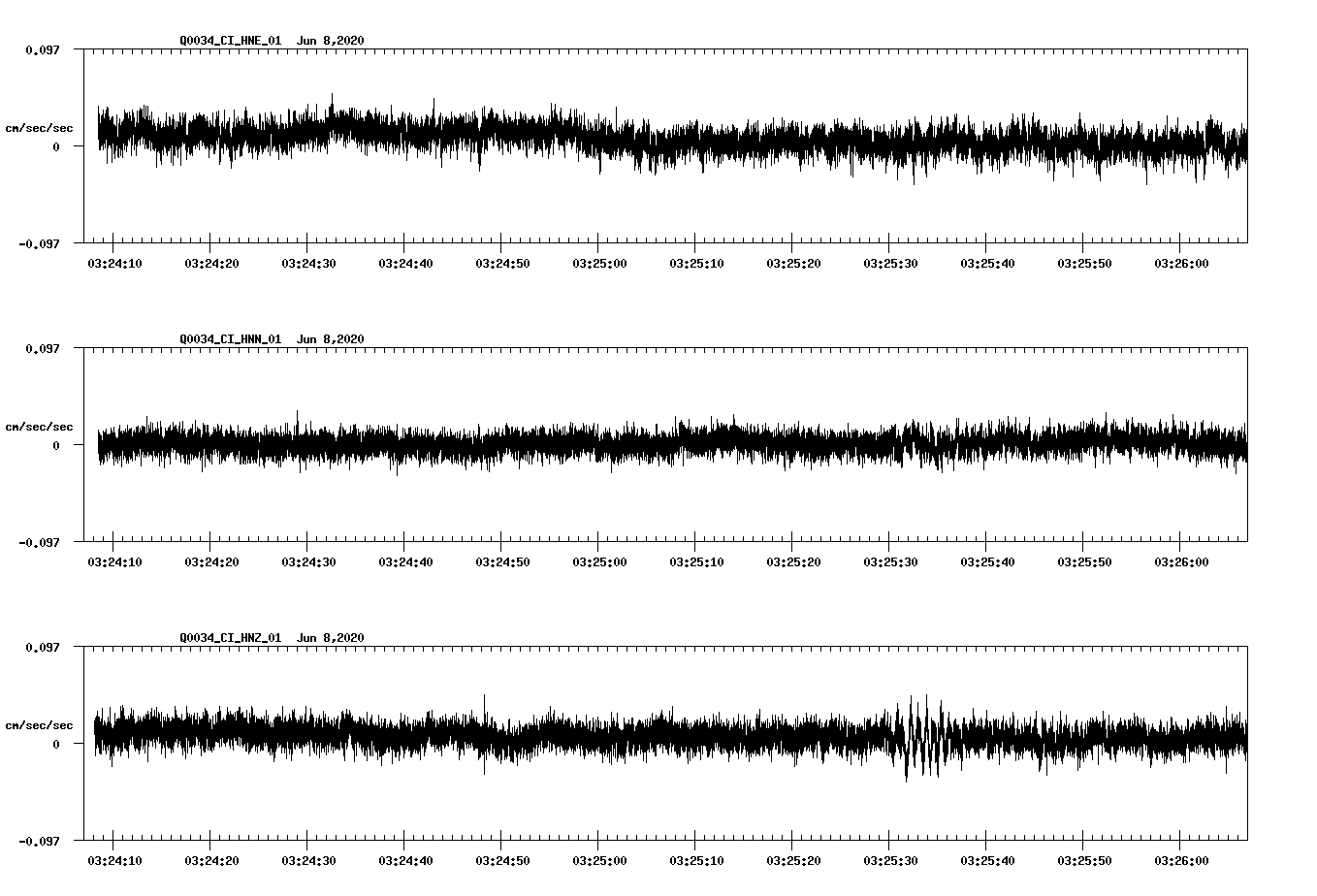Select the -0.097 lower limit on HNN plot
Image resolution: width=1317 pixels, height=896 pixels.
[x=39, y=542]
